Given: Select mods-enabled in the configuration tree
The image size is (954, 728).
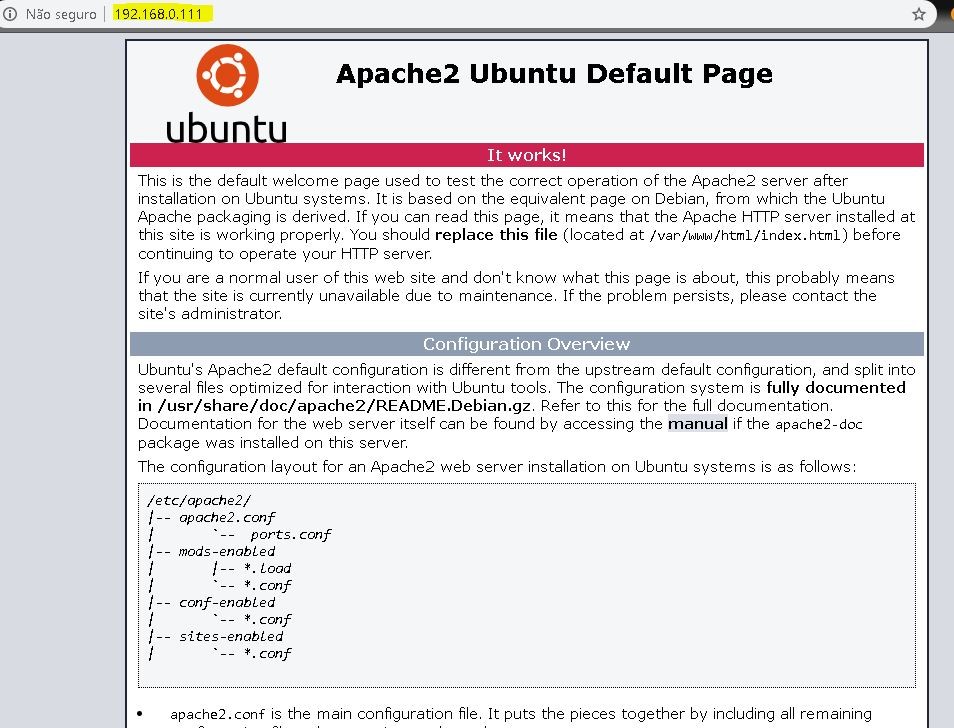Looking at the screenshot, I should pos(226,551).
